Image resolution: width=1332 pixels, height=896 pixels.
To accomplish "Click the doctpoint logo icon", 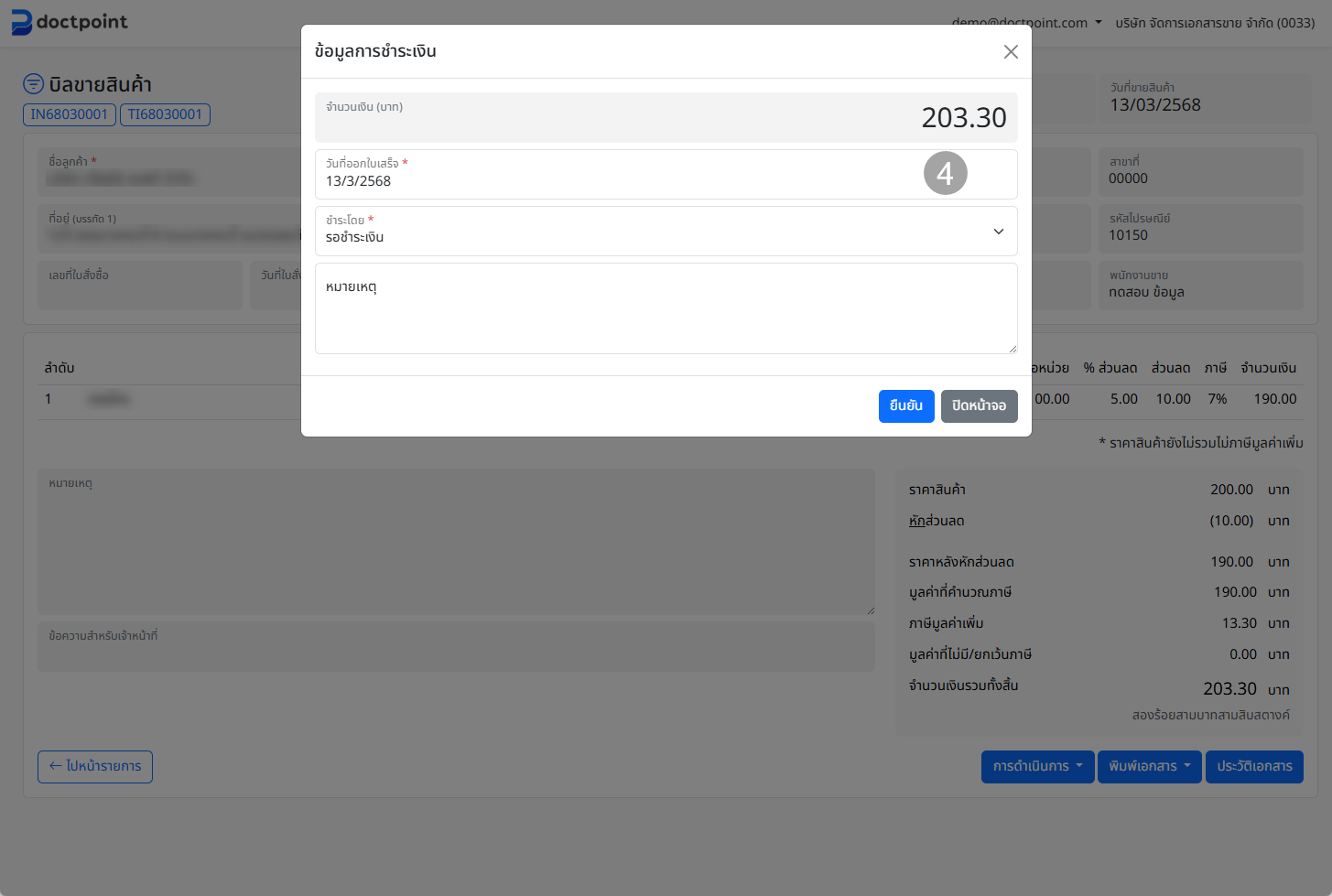I will coord(21,22).
